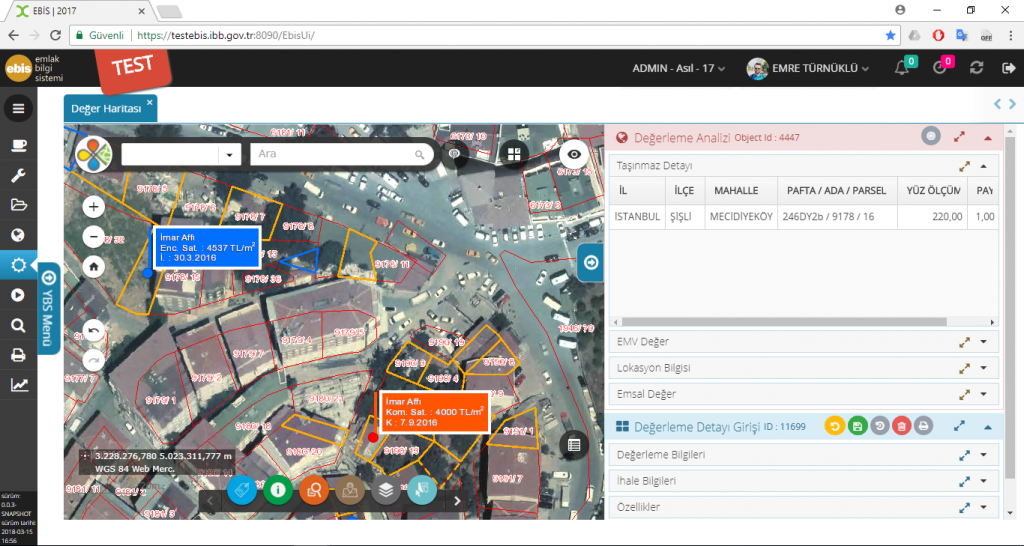1024x546 pixels.
Task: Select the green info map tool
Action: tap(278, 490)
